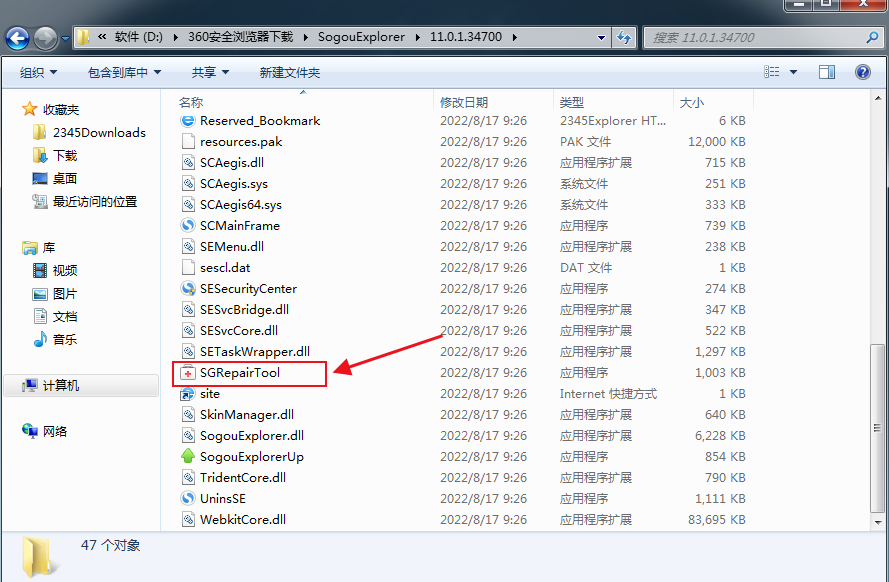
Task: Select the SETaskWrapper.dll file name
Action: [x=255, y=351]
